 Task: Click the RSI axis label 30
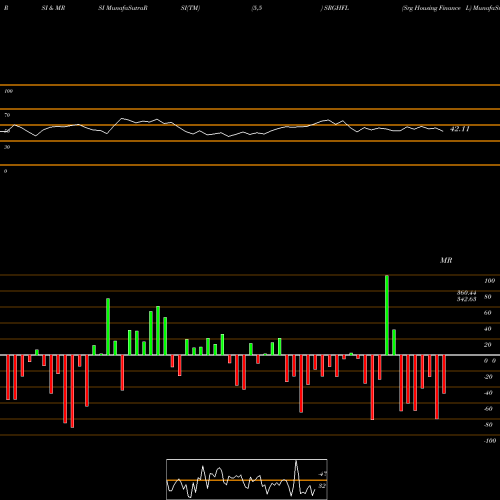pyautogui.click(x=7, y=147)
